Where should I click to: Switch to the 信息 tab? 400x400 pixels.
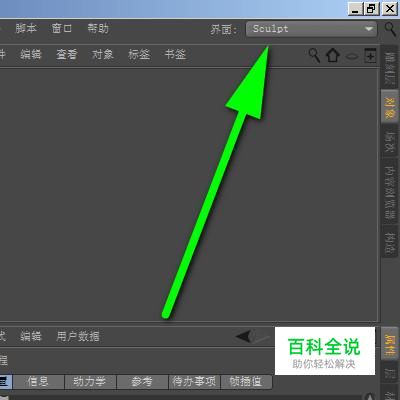pyautogui.click(x=38, y=382)
